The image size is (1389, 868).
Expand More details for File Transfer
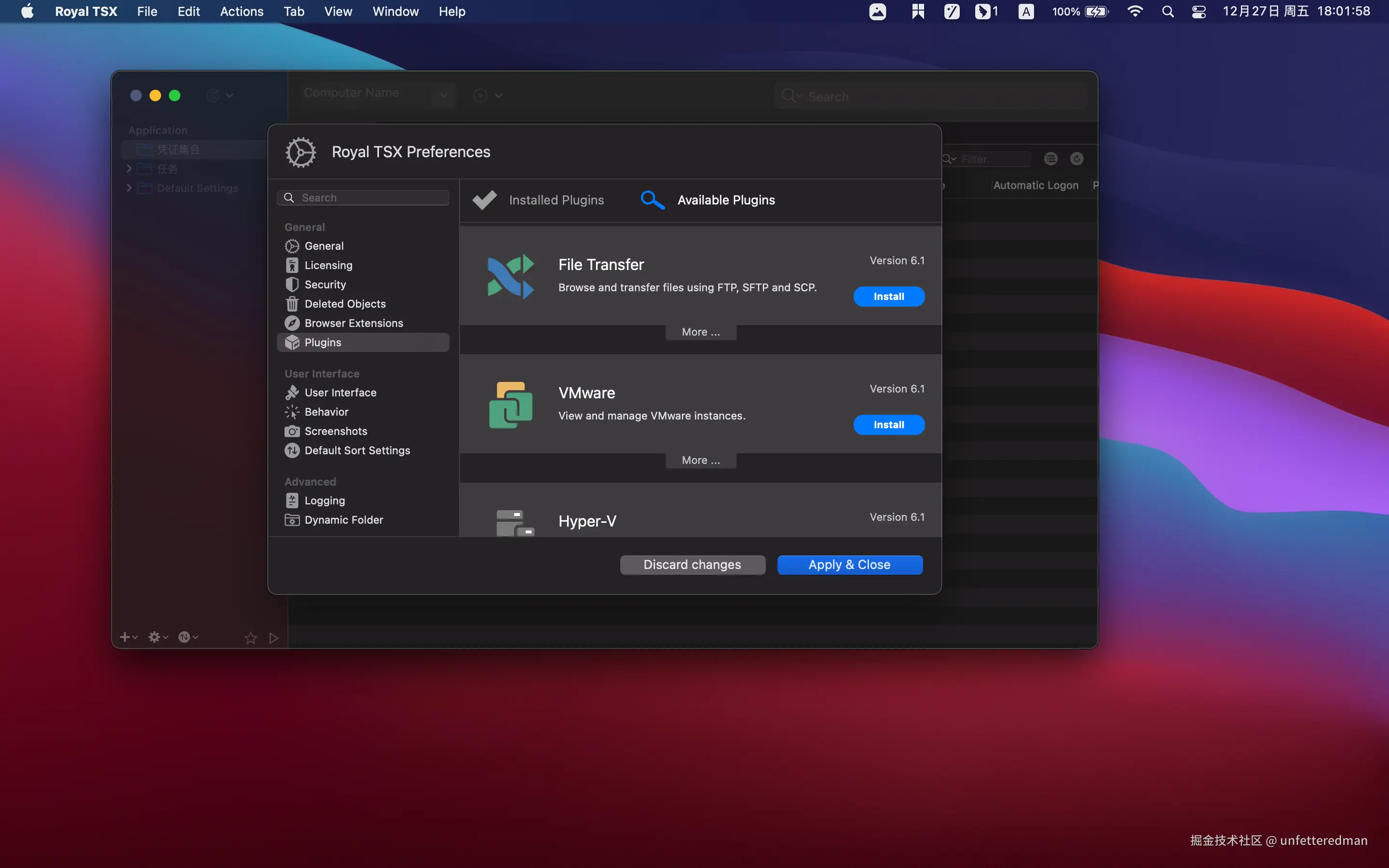point(700,332)
